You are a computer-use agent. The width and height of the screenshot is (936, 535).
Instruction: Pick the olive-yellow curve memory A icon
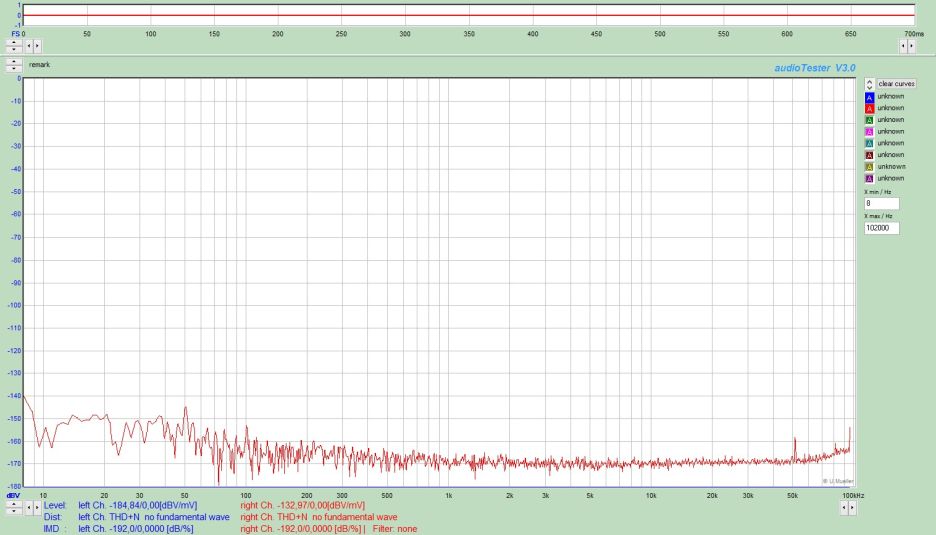869,167
